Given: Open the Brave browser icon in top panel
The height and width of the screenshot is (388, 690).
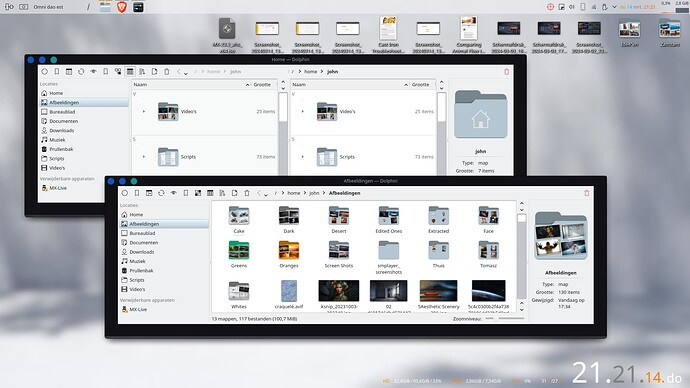Looking at the screenshot, I should click(x=121, y=7).
